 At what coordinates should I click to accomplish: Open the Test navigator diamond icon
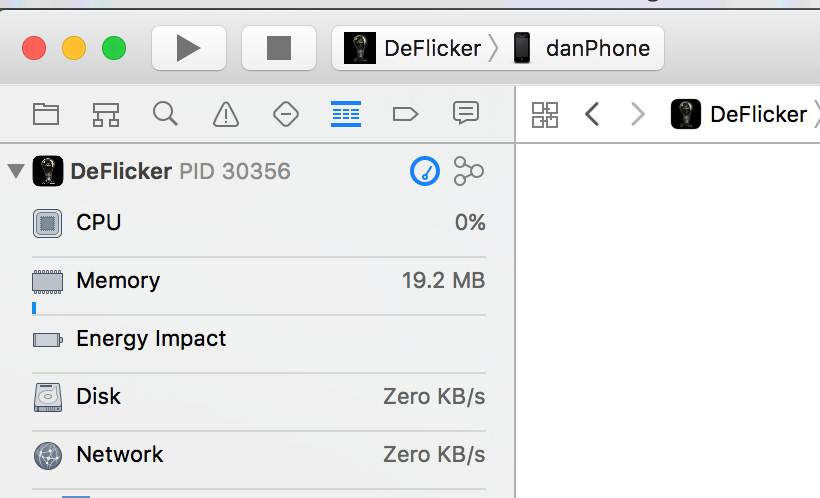286,114
